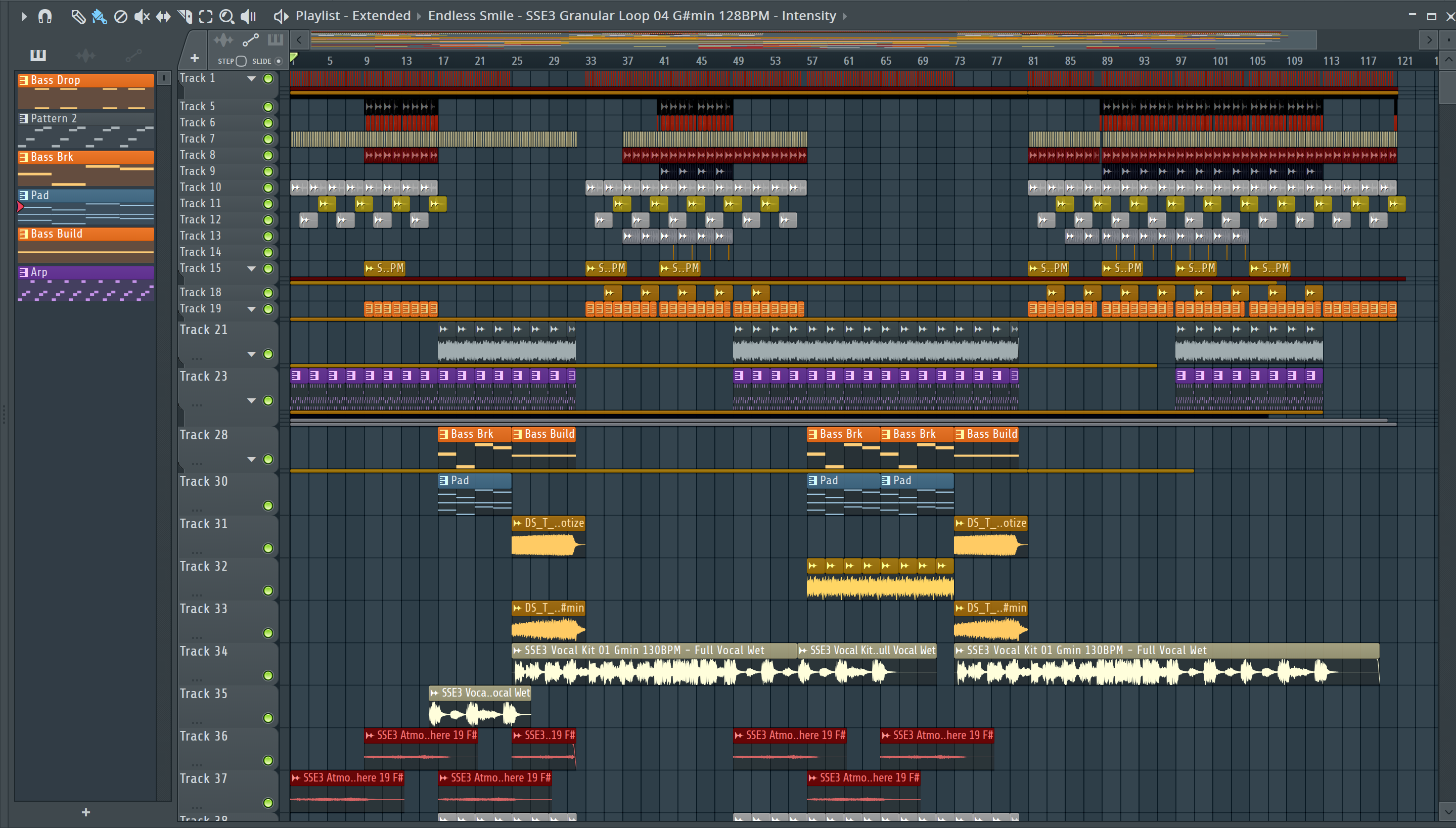This screenshot has width=1456, height=828.
Task: Click bar 81 on the timeline ruler
Action: tap(1033, 61)
